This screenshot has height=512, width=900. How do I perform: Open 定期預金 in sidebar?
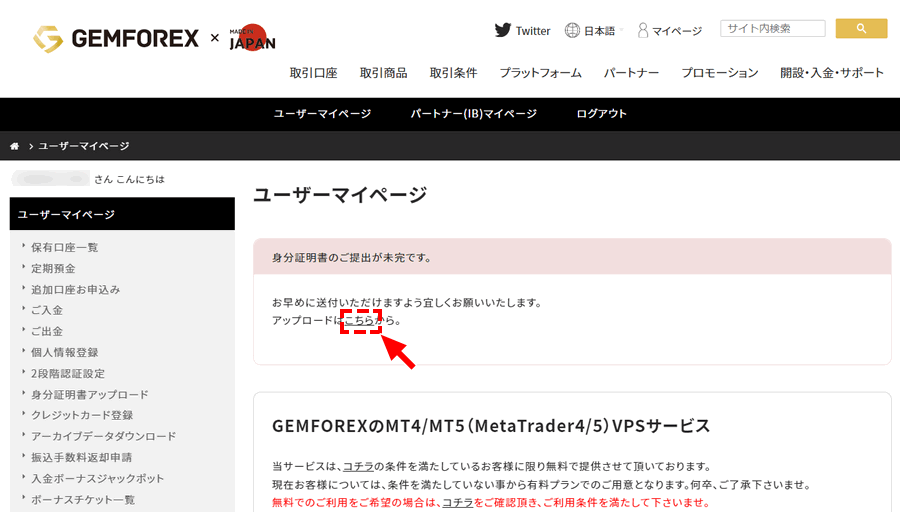pos(53,269)
